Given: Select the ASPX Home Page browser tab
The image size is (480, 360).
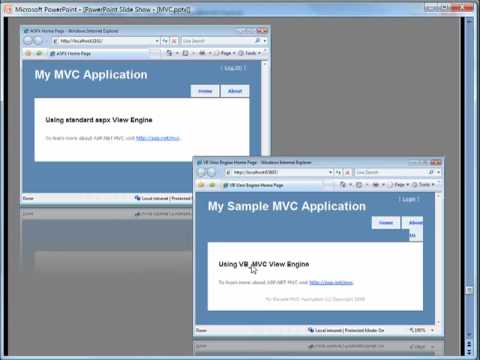Looking at the screenshot, I should [x=98, y=53].
